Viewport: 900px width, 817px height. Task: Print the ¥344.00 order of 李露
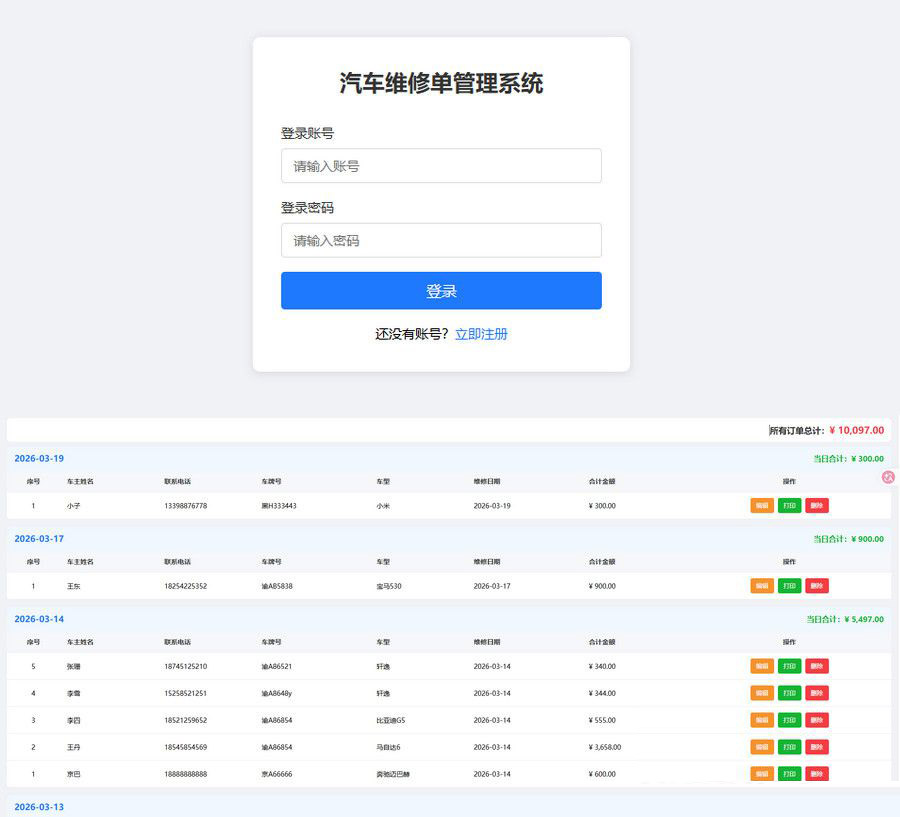click(789, 693)
